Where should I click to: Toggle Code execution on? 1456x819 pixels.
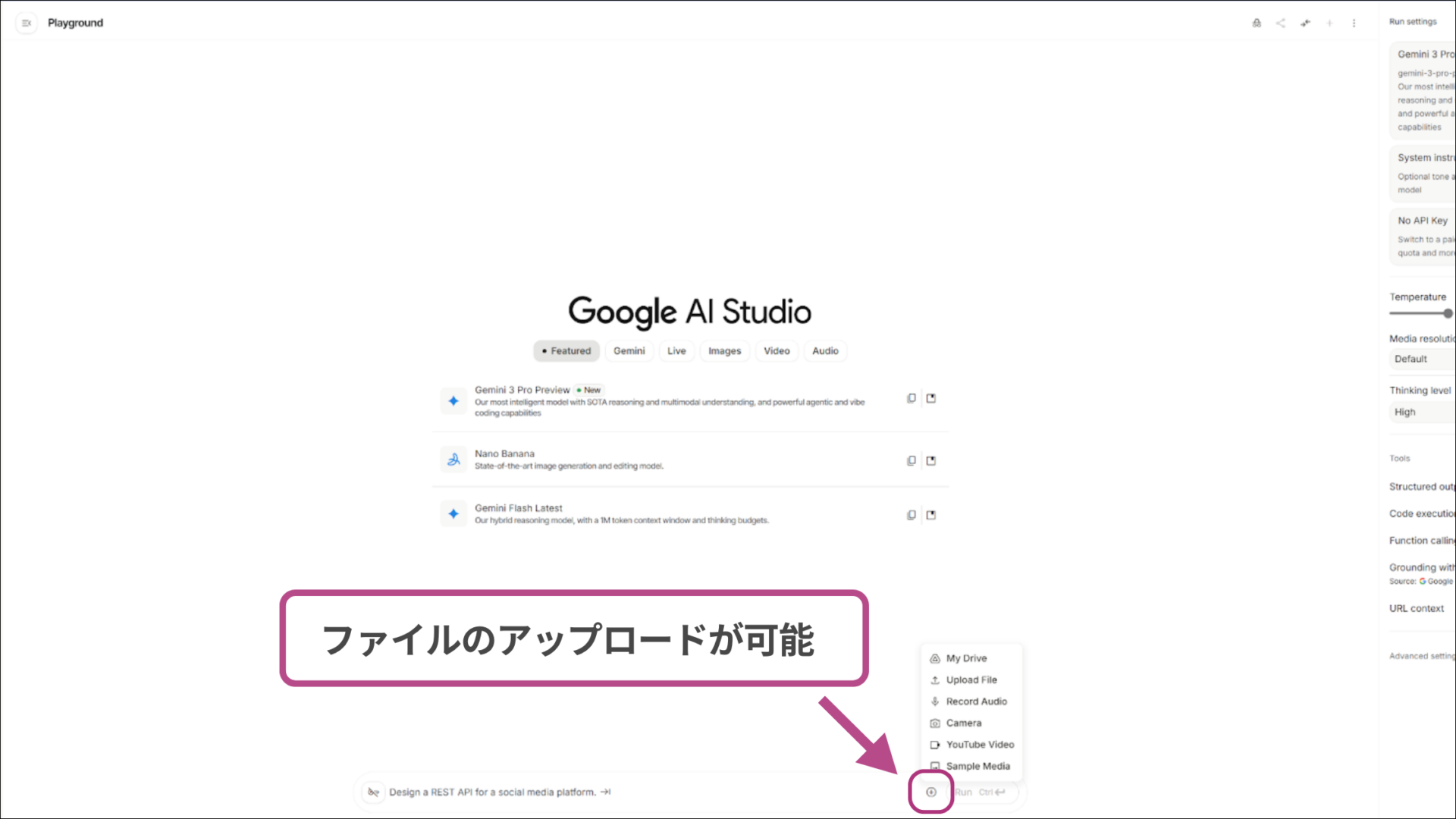(1422, 513)
